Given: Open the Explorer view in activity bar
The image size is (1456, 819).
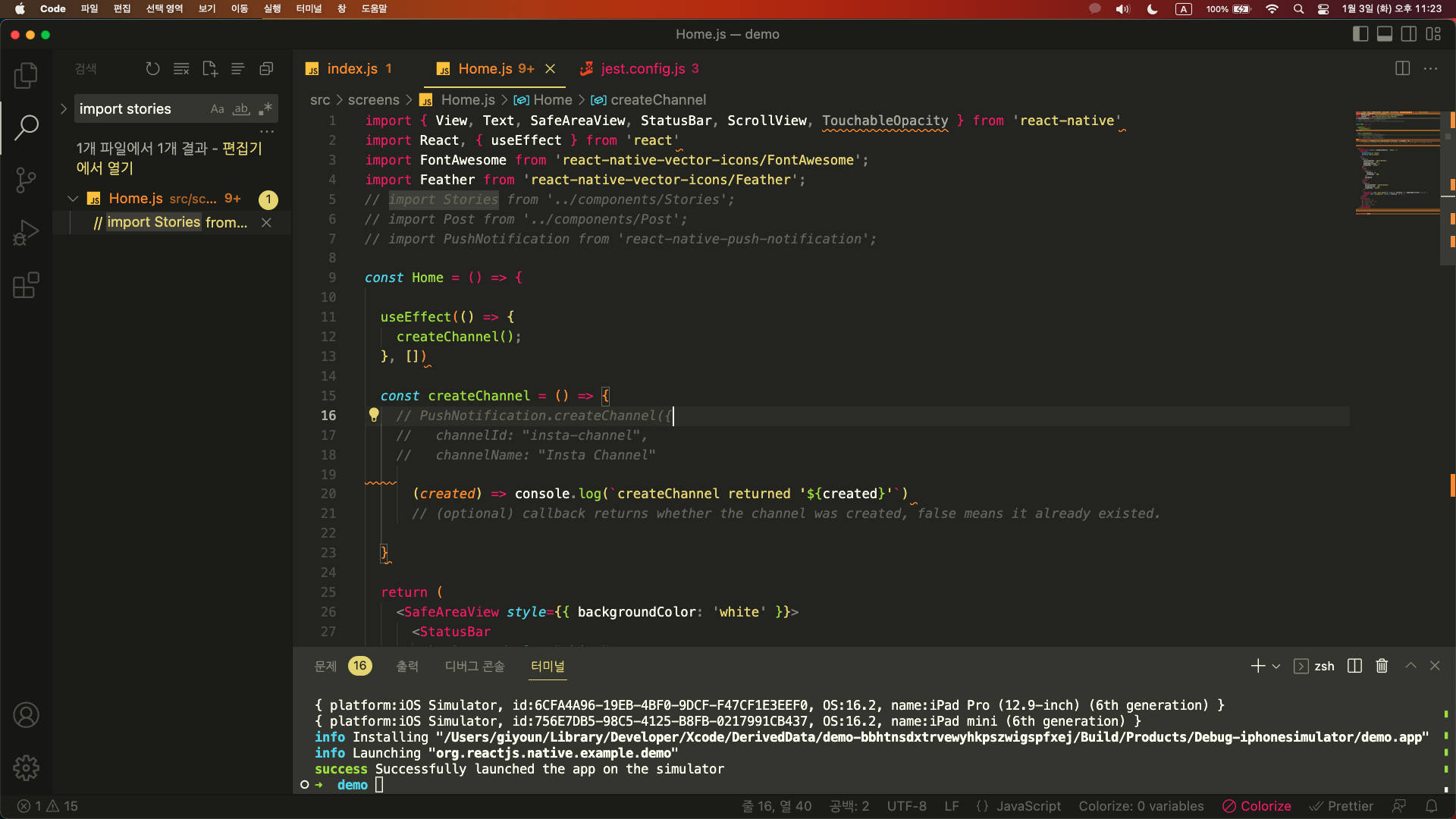Looking at the screenshot, I should 26,75.
